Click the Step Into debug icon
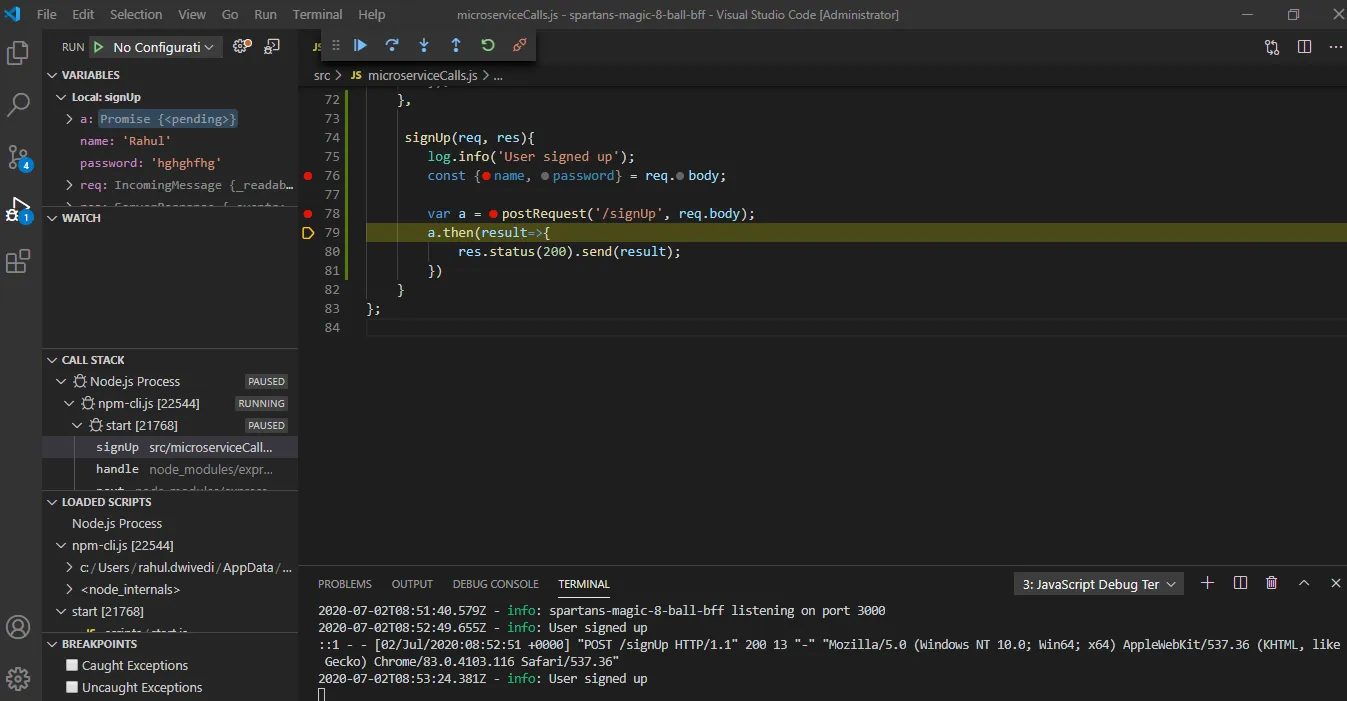 coord(424,45)
